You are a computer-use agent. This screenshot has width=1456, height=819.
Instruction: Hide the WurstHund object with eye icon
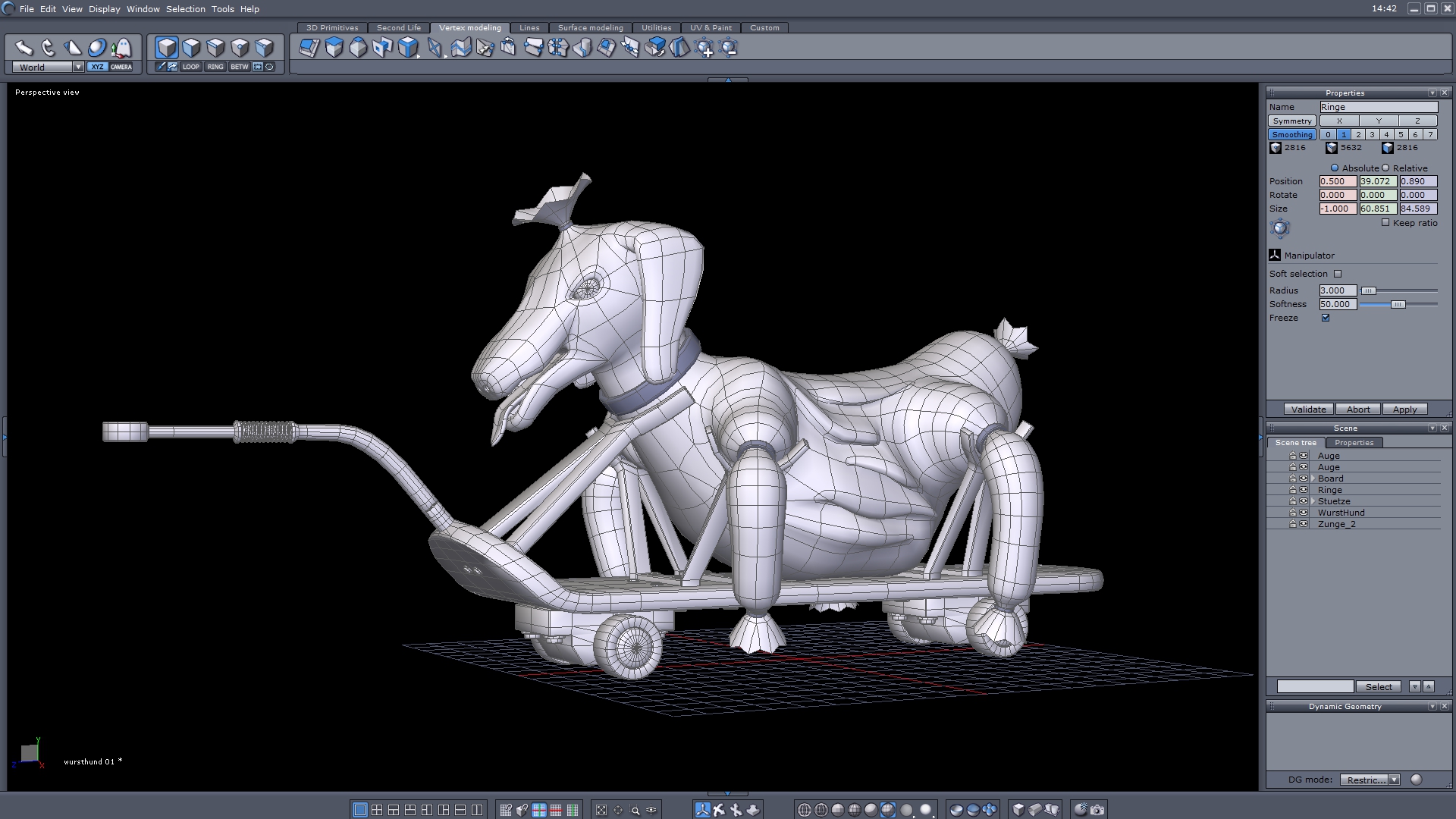1304,513
